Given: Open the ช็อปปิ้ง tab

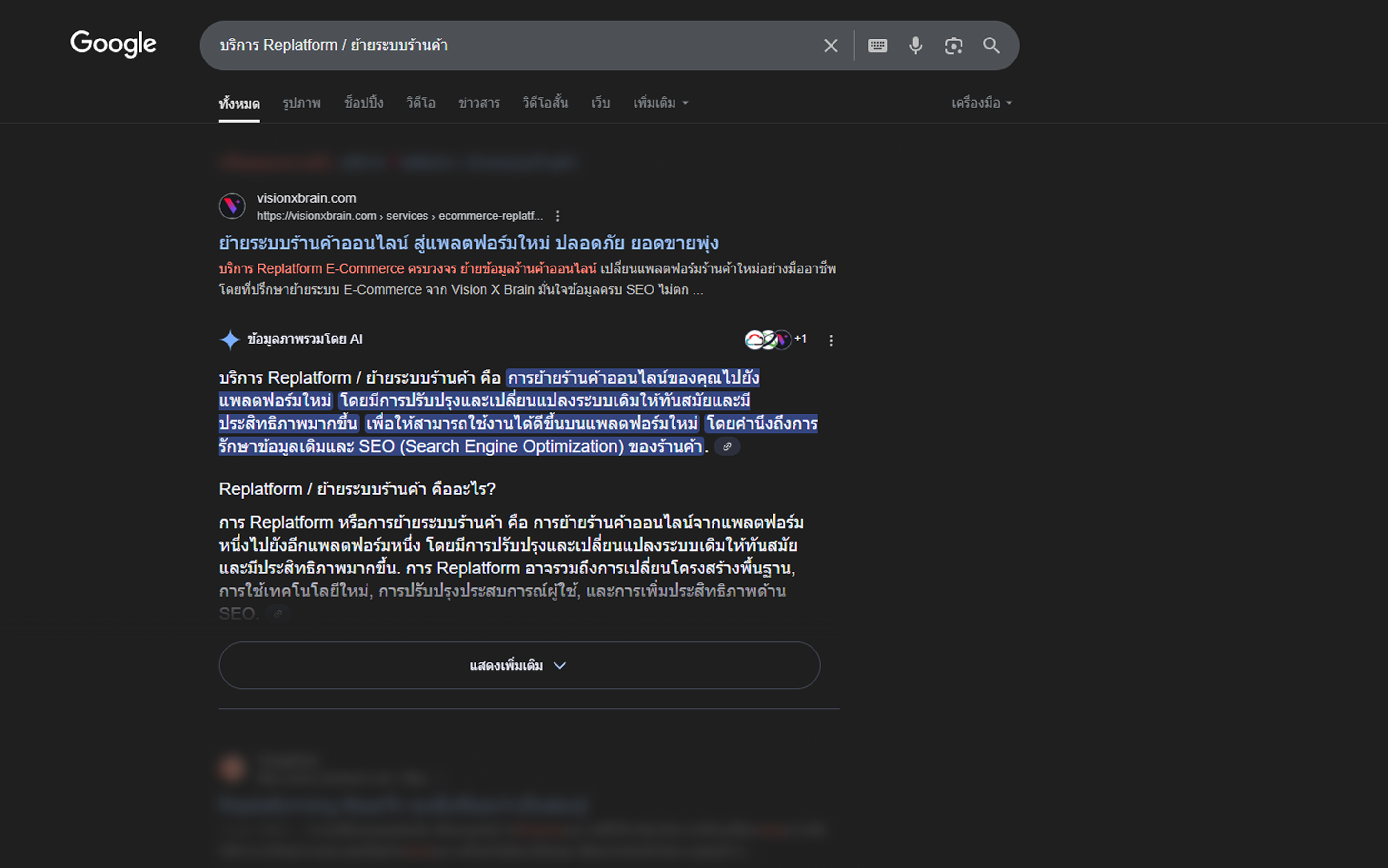Looking at the screenshot, I should 364,103.
